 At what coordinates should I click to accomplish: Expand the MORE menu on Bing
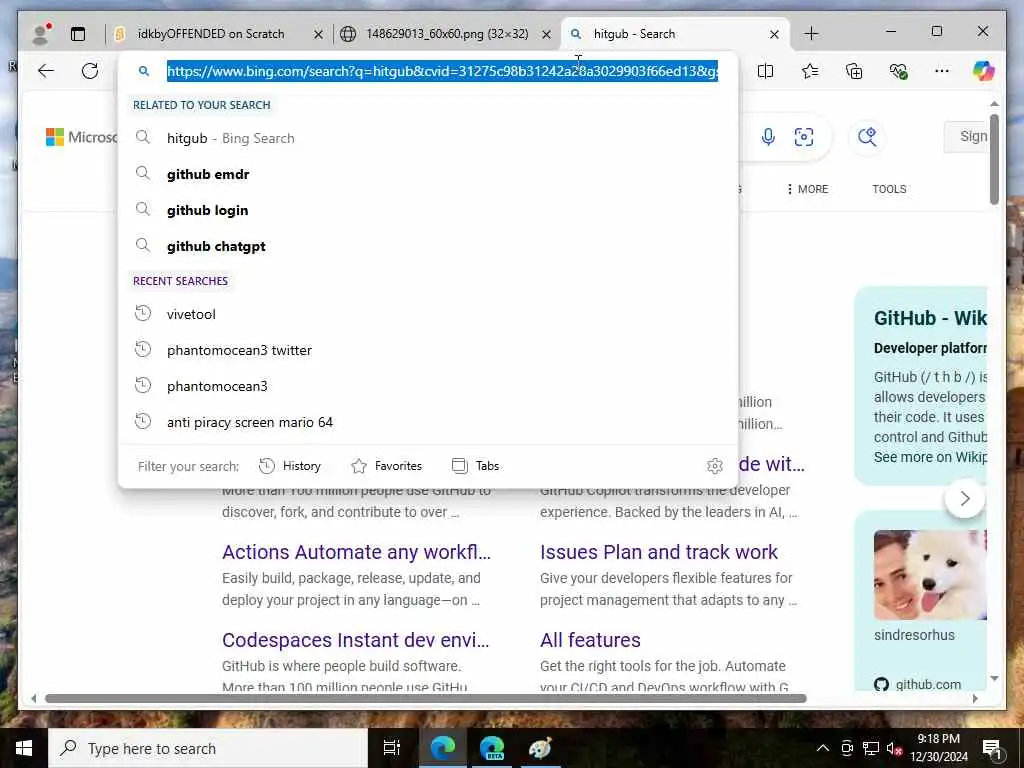tap(807, 189)
